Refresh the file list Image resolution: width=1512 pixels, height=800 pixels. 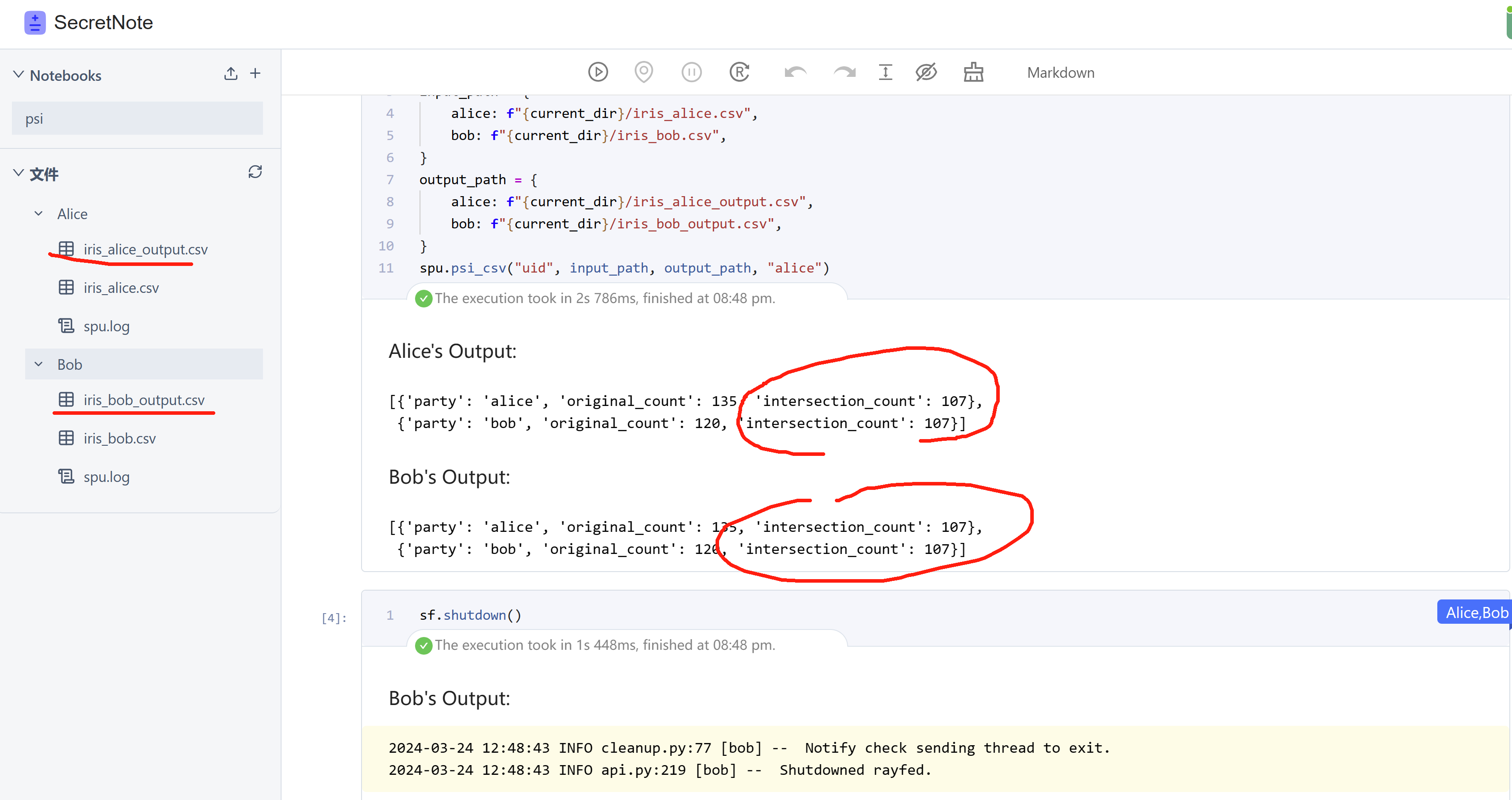coord(255,172)
